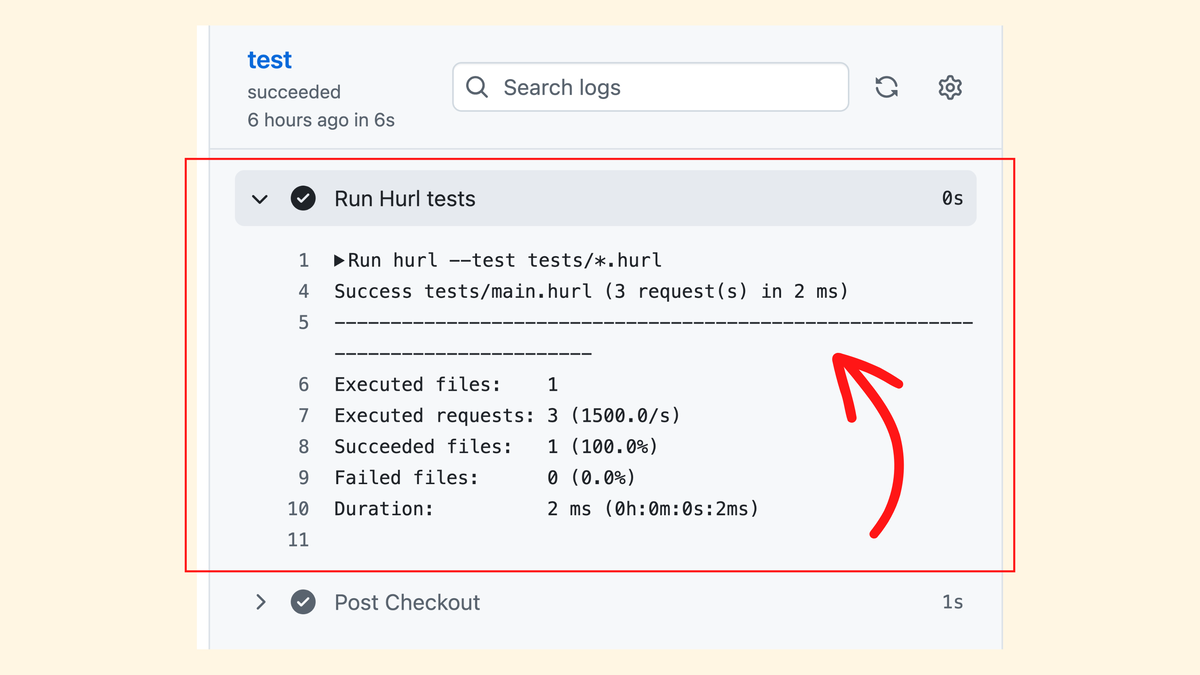Expand the Post Checkout step
This screenshot has width=1200, height=675.
pos(260,602)
